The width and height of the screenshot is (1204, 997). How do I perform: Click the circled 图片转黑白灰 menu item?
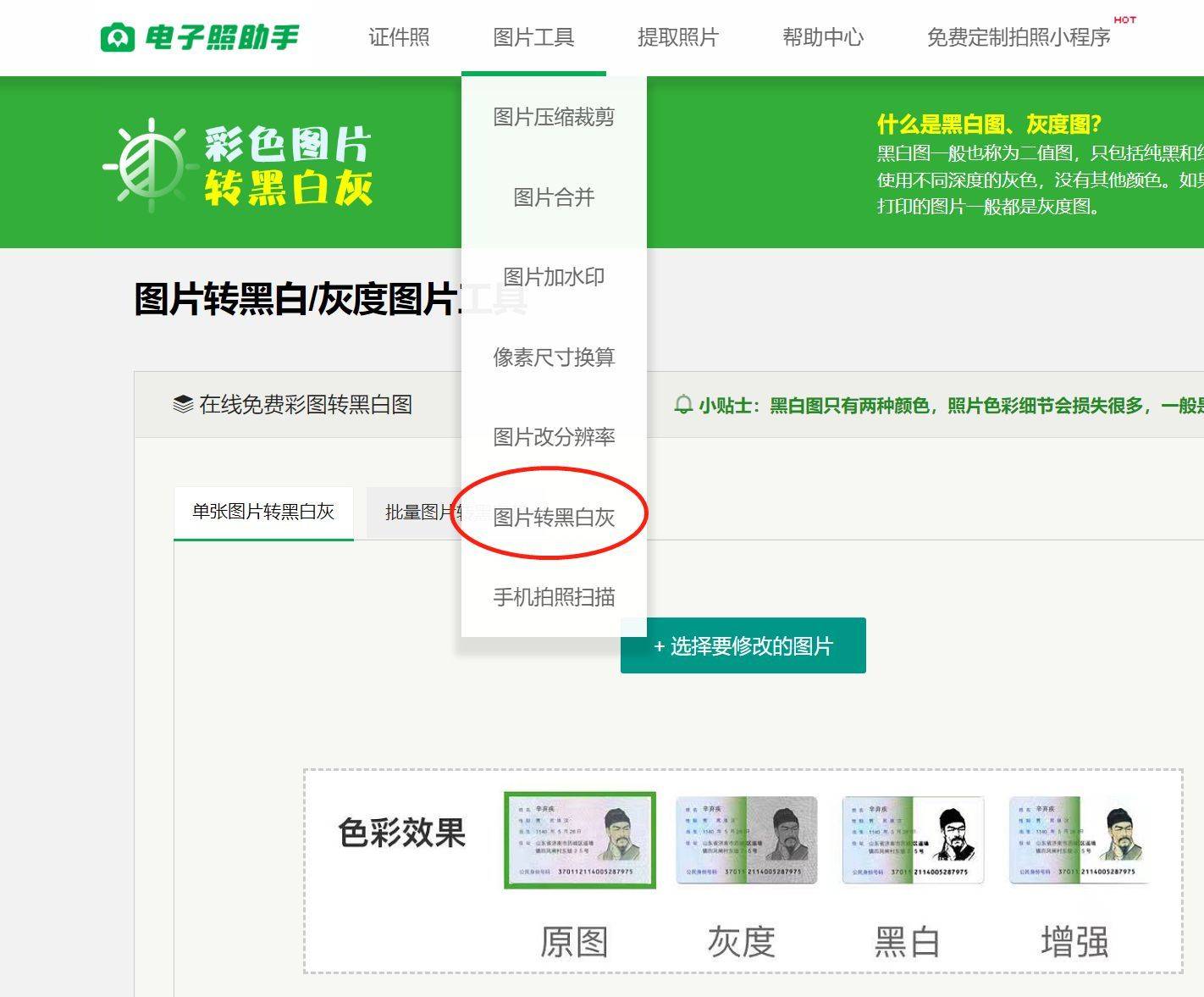554,517
